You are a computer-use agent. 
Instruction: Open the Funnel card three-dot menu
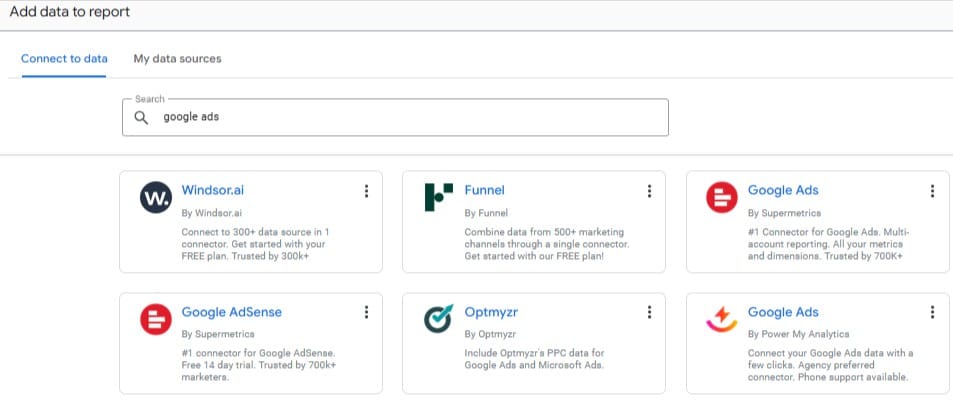click(x=649, y=191)
